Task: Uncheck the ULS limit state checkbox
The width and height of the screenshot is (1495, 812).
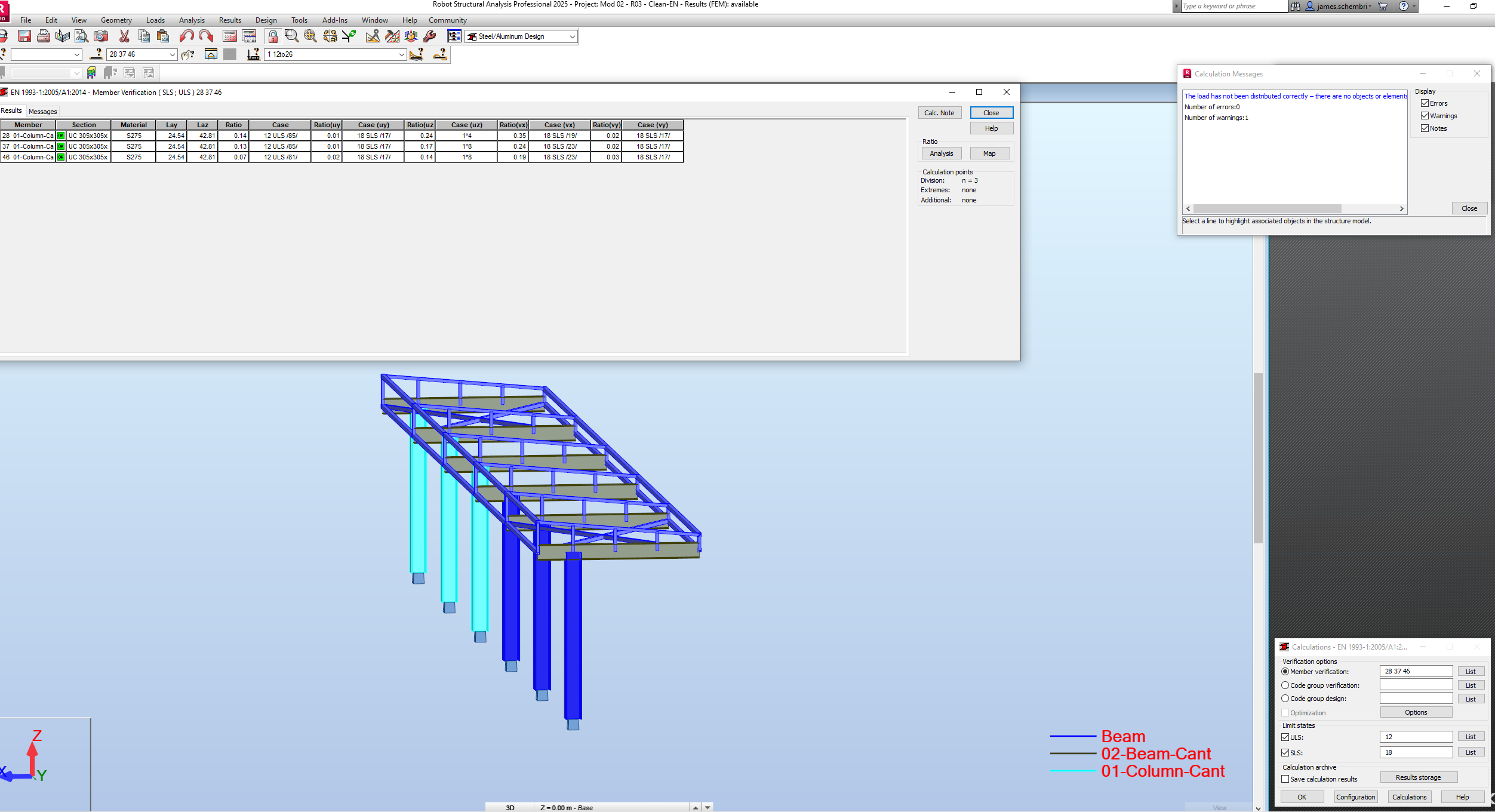Action: click(1285, 737)
